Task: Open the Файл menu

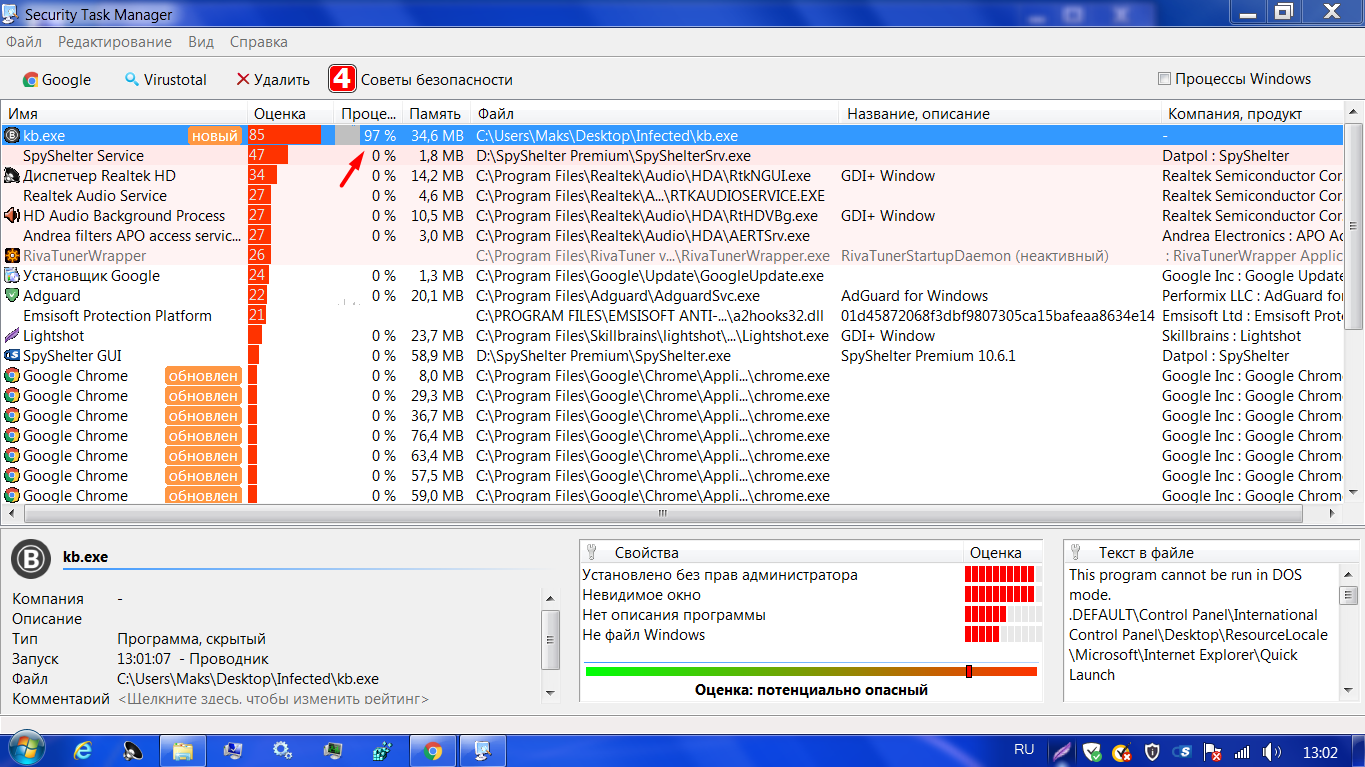Action: pos(24,42)
